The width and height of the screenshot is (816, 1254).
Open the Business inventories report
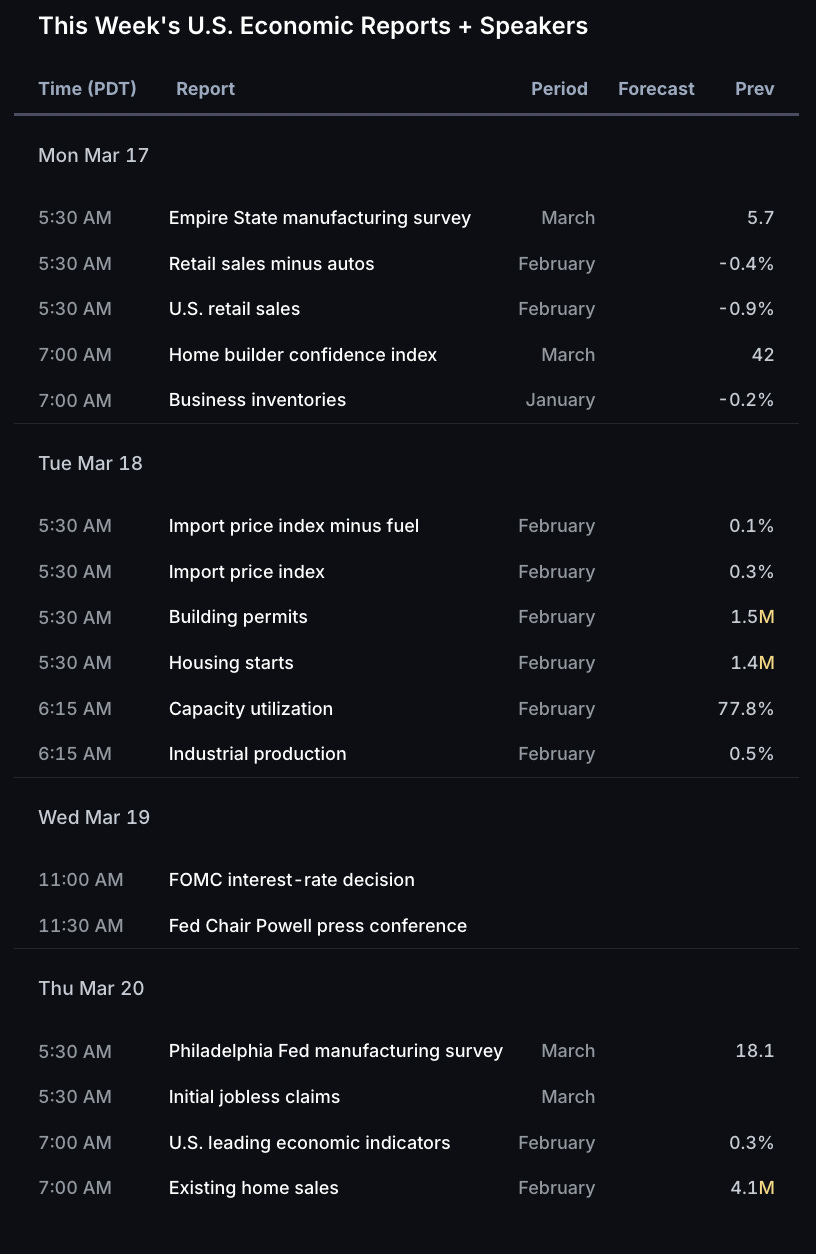tap(257, 400)
